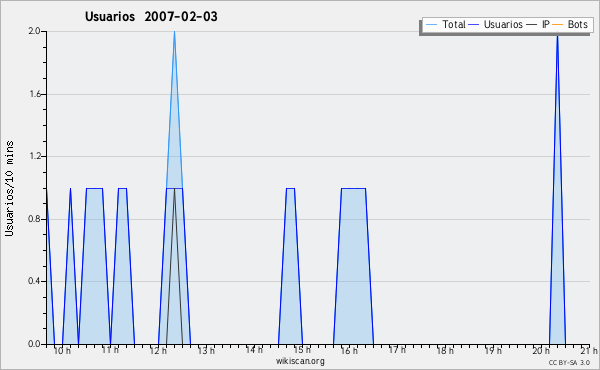Click the "14 h" x-axis label
Screen dimensions: 600x370
click(x=254, y=350)
